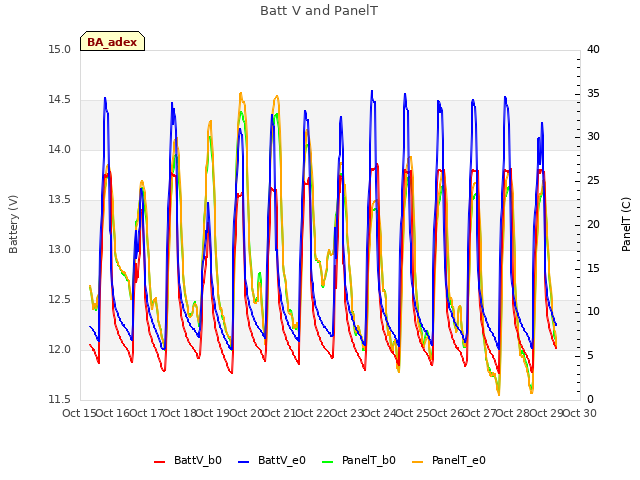Image resolution: width=640 pixels, height=480 pixels.
Task: Click the Oct 23 date tick label
Action: 347,414
